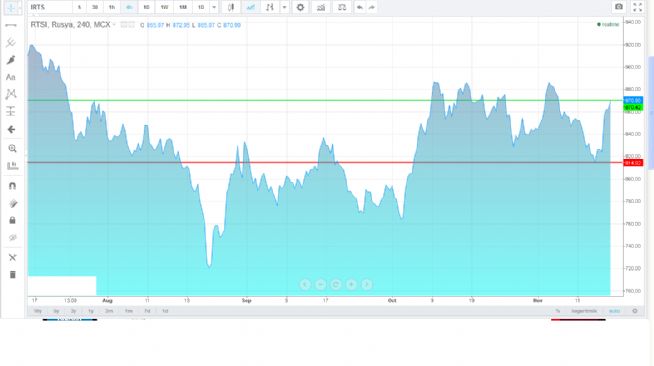Toggle lock all drawing tools
The width and height of the screenshot is (654, 366).
pyautogui.click(x=13, y=220)
